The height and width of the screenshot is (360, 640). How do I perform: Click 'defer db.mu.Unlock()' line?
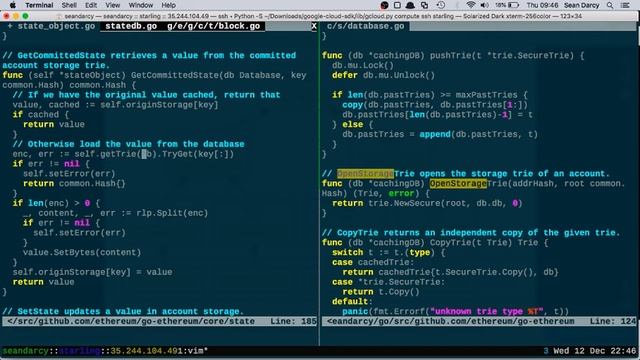click(x=383, y=75)
